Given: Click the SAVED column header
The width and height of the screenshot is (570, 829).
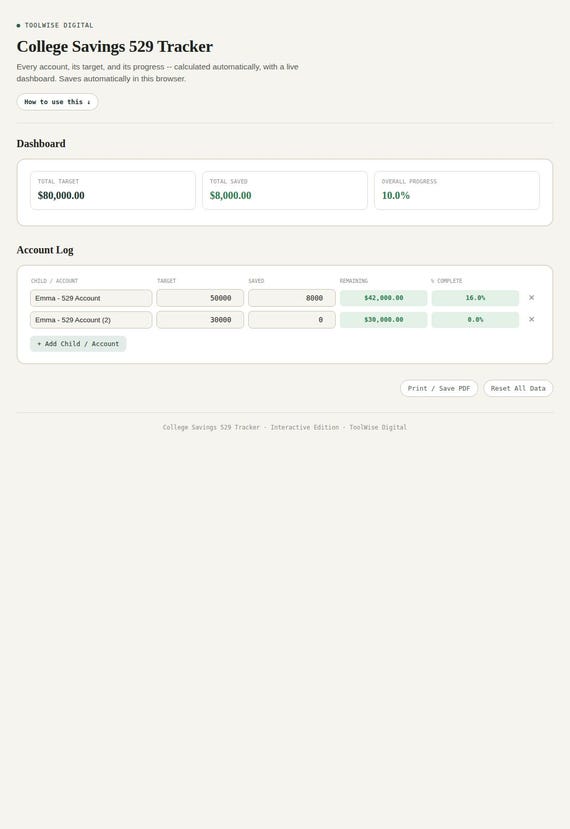Looking at the screenshot, I should click(256, 281).
